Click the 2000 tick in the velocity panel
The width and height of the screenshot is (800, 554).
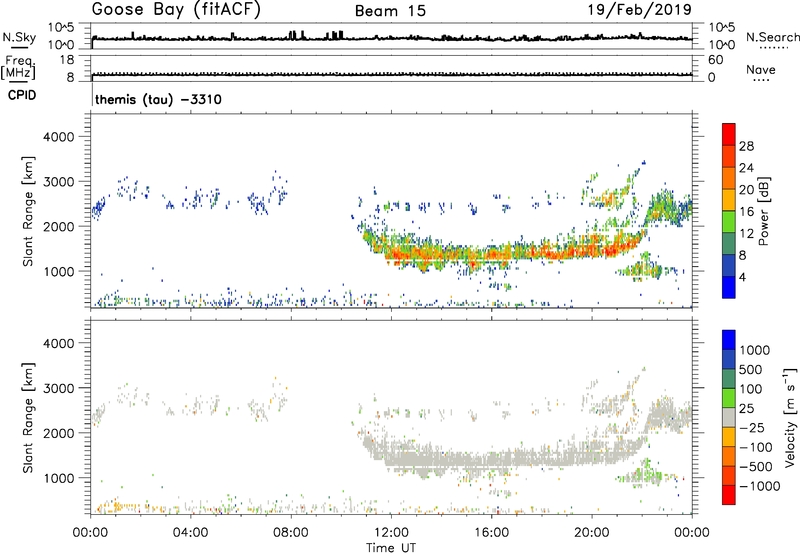pos(58,433)
